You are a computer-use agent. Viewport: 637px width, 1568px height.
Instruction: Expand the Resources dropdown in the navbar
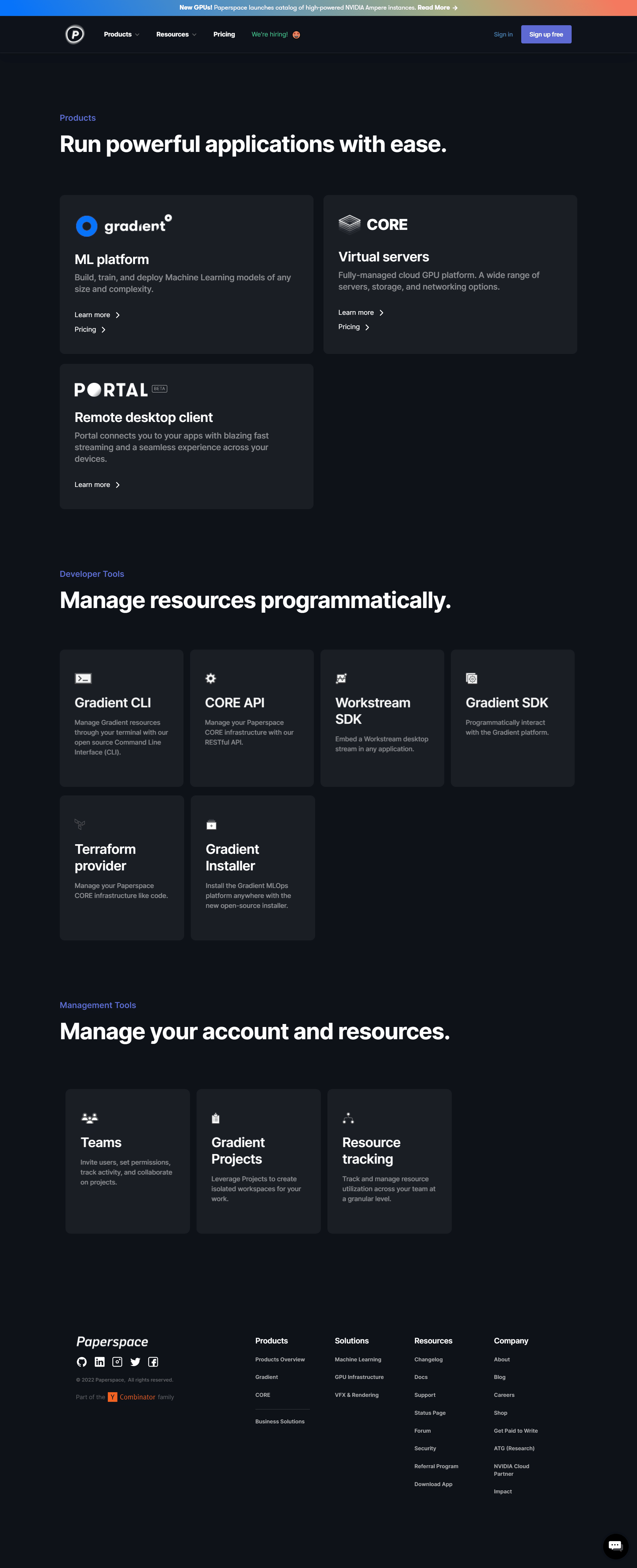click(x=176, y=34)
